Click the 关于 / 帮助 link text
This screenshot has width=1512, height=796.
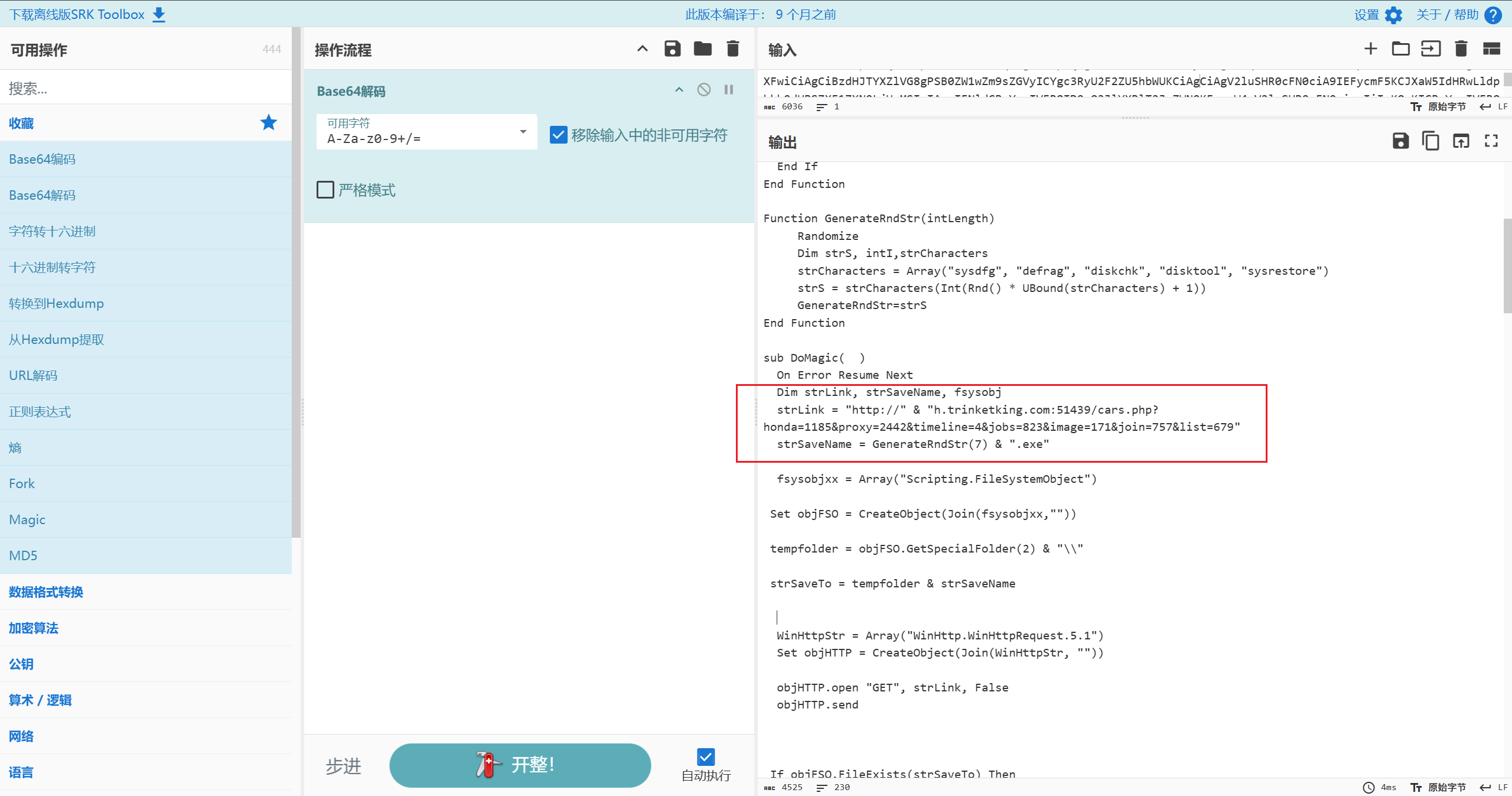point(1447,15)
